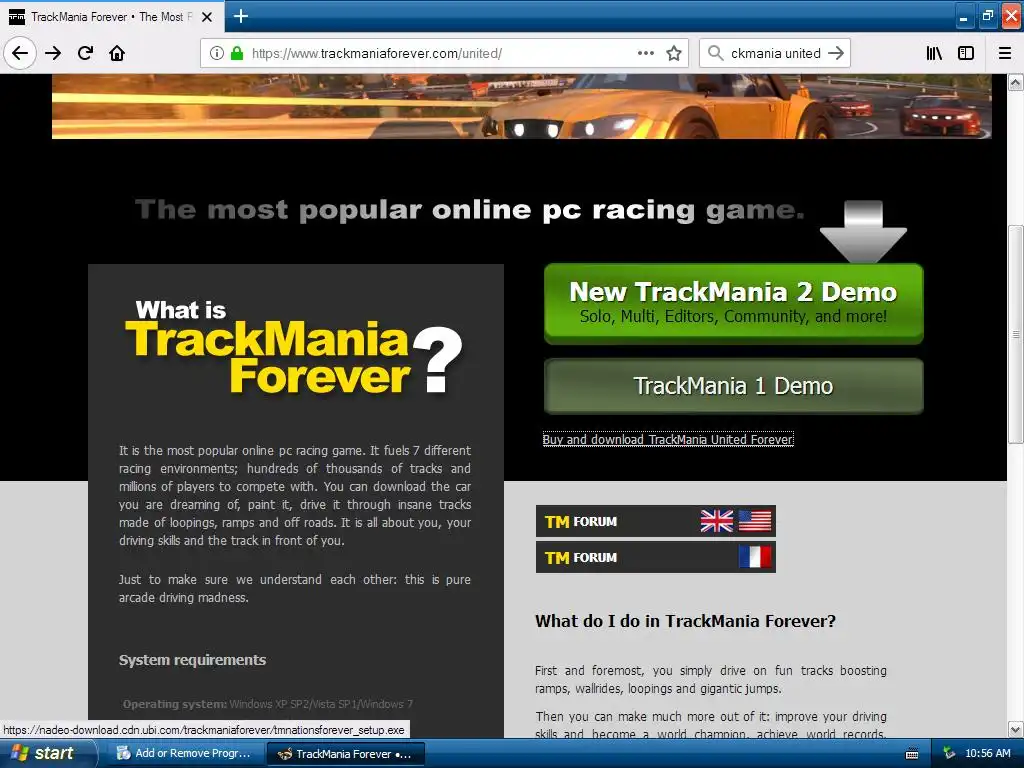
Task: Go back with the browser back arrow
Action: coord(20,53)
